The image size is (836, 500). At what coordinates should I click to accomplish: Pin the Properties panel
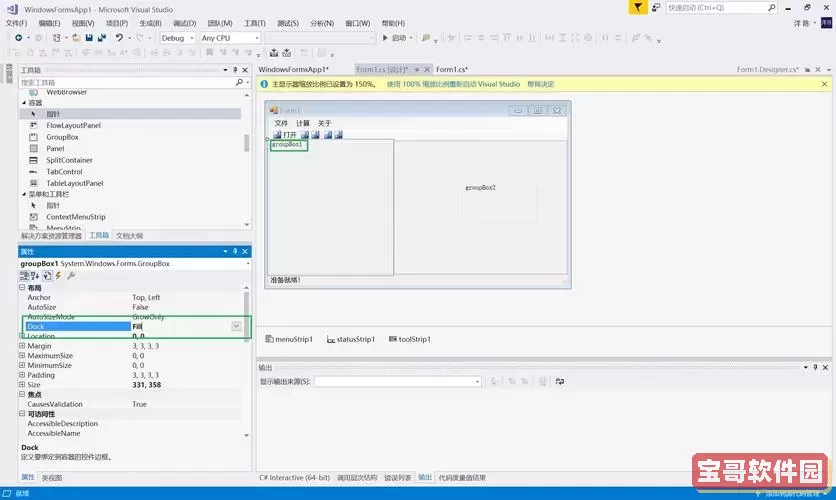click(x=235, y=251)
